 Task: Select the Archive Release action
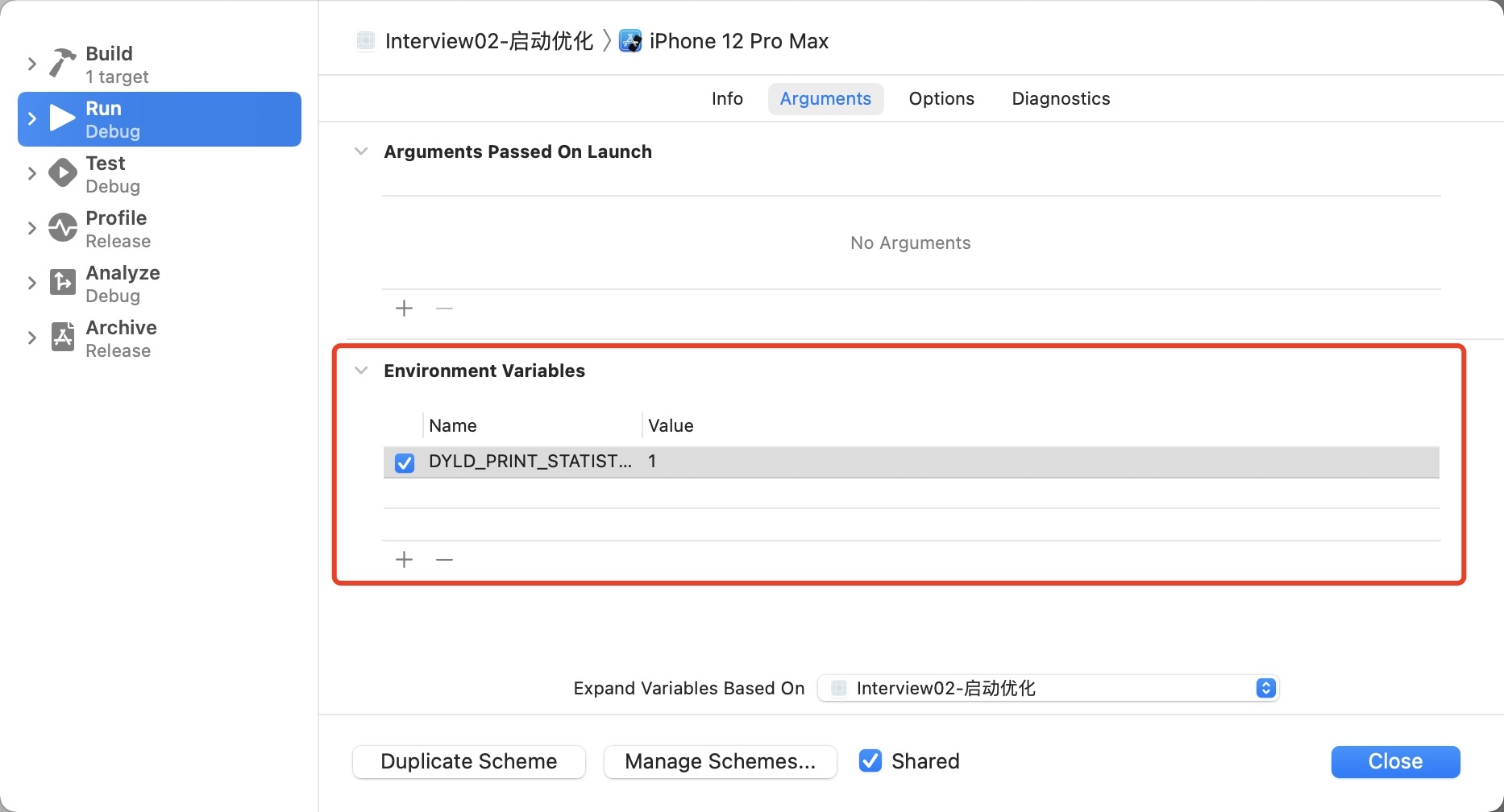click(160, 338)
